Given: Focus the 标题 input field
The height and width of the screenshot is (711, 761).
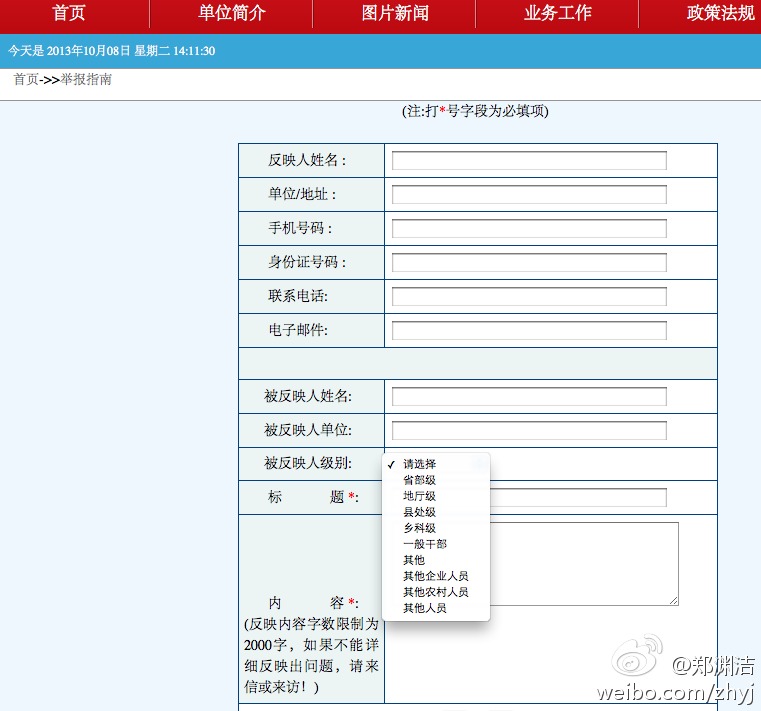Looking at the screenshot, I should coord(578,497).
